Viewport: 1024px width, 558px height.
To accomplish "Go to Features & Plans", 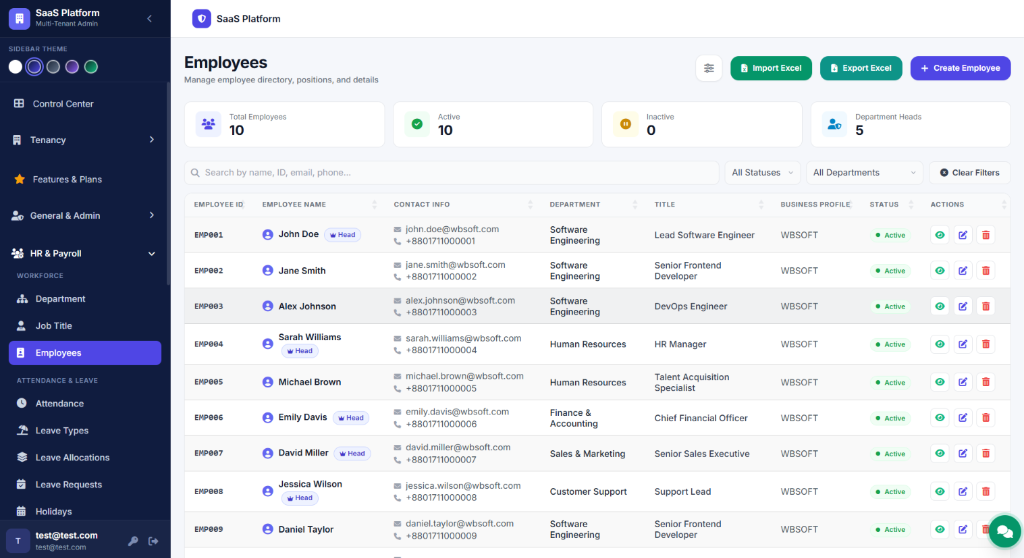I will (x=85, y=179).
